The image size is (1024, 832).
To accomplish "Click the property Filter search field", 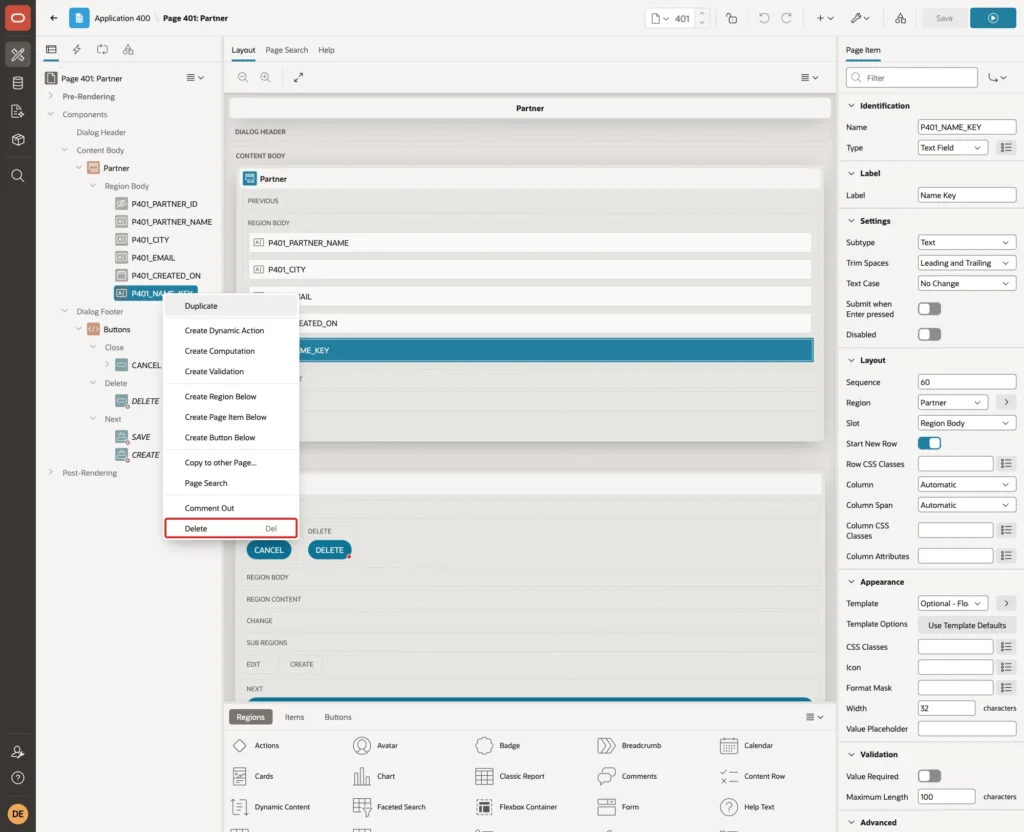I will 912,78.
